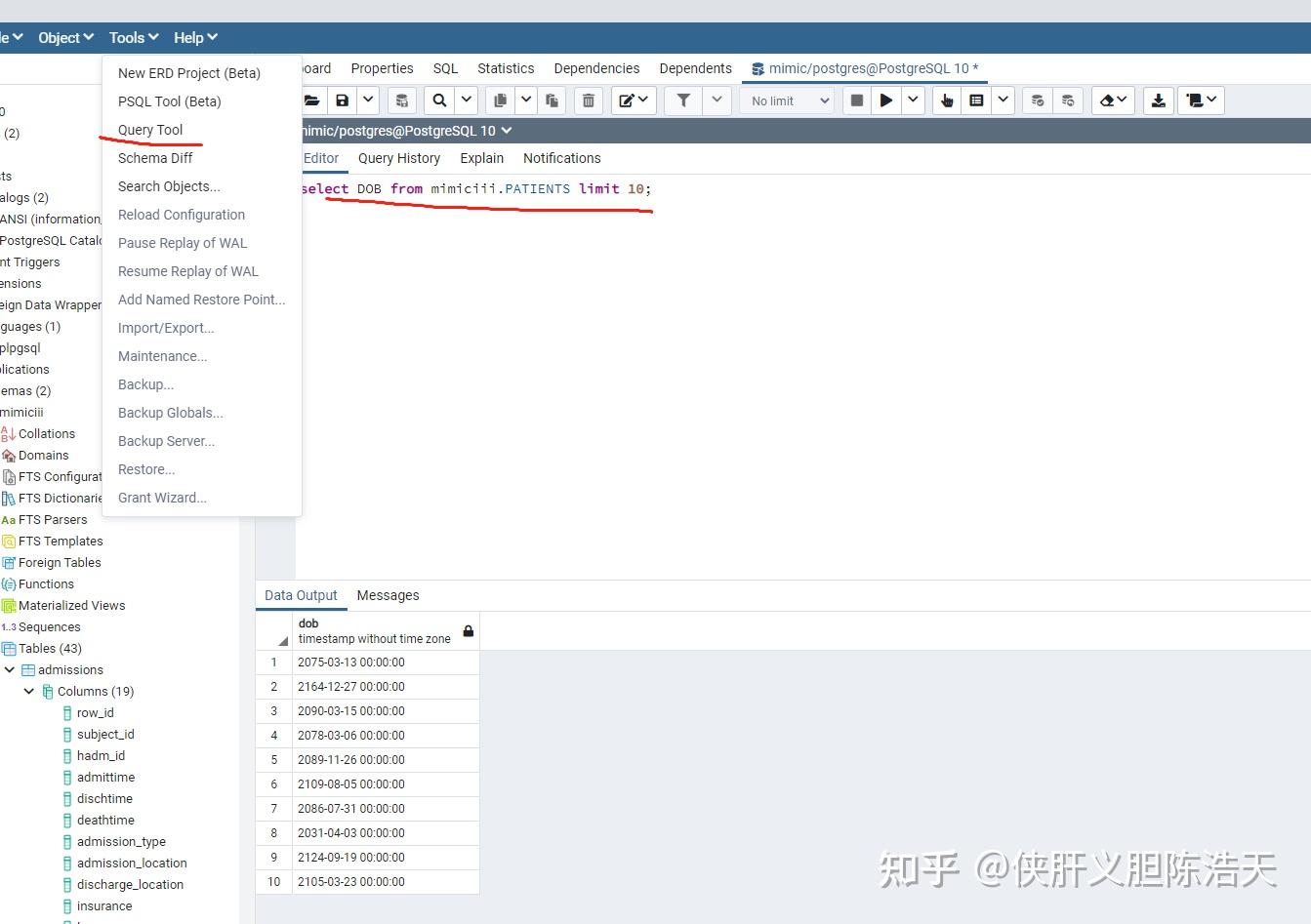Click the dob column header
Viewport: 1311px width, 924px height.
click(386, 631)
